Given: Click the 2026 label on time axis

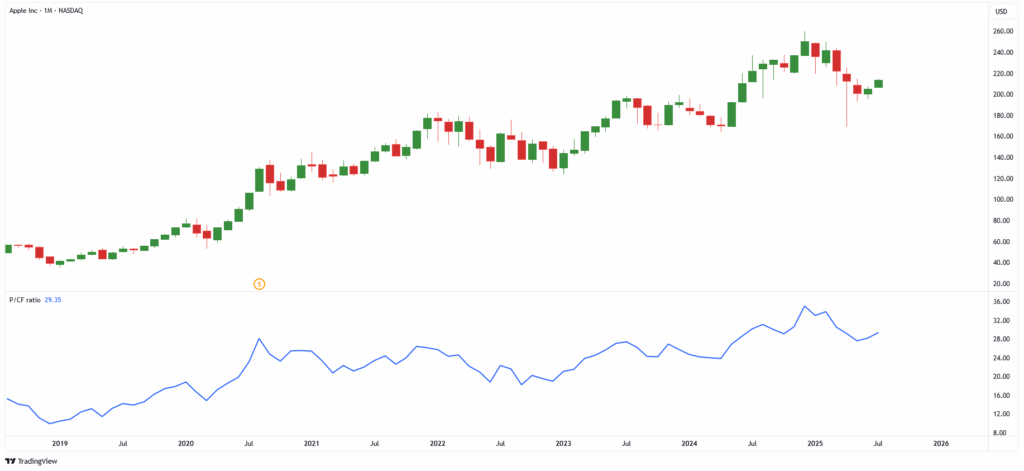Looking at the screenshot, I should pos(941,442).
